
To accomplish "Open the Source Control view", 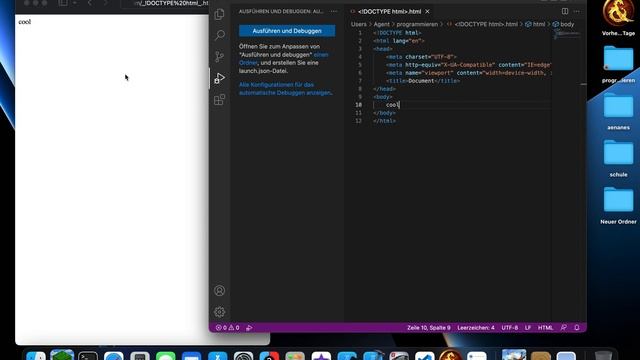I will 220,56.
